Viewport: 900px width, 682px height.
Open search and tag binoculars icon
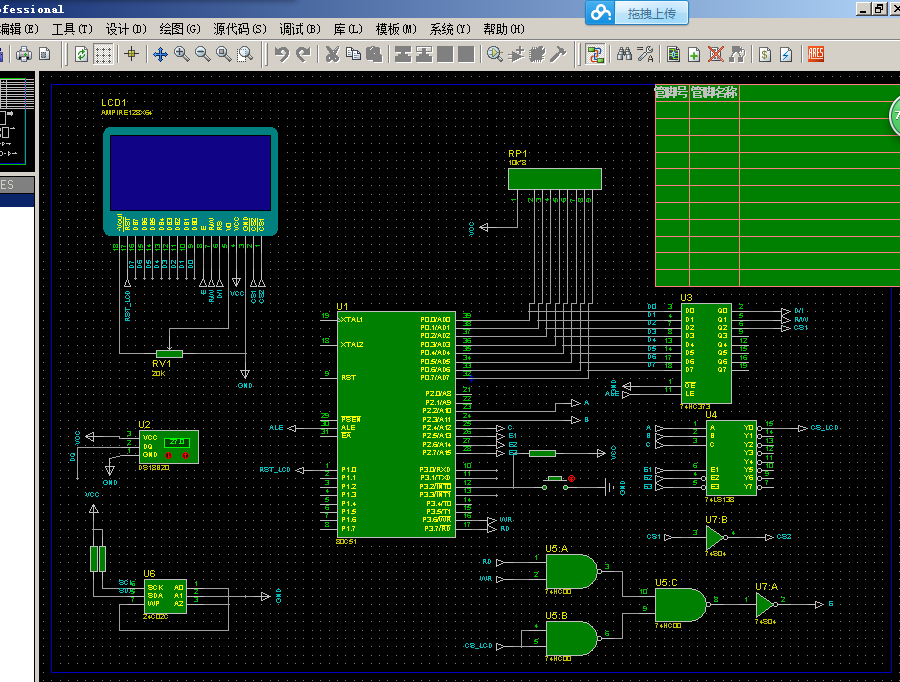[624, 55]
